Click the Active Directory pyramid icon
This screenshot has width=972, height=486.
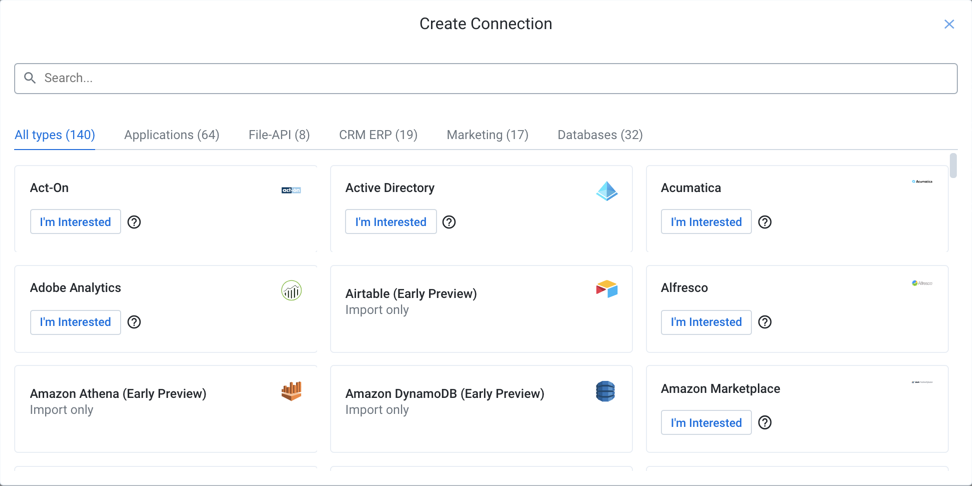tap(607, 191)
